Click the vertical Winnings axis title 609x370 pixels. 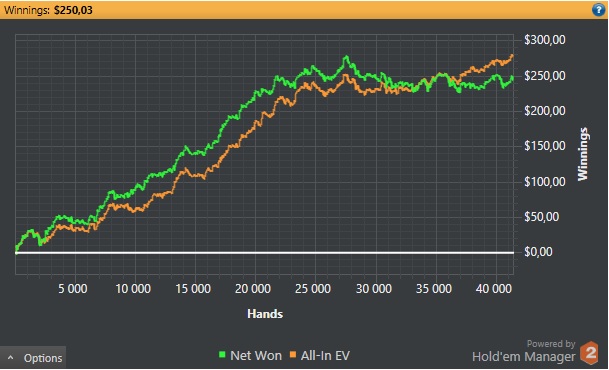(583, 154)
